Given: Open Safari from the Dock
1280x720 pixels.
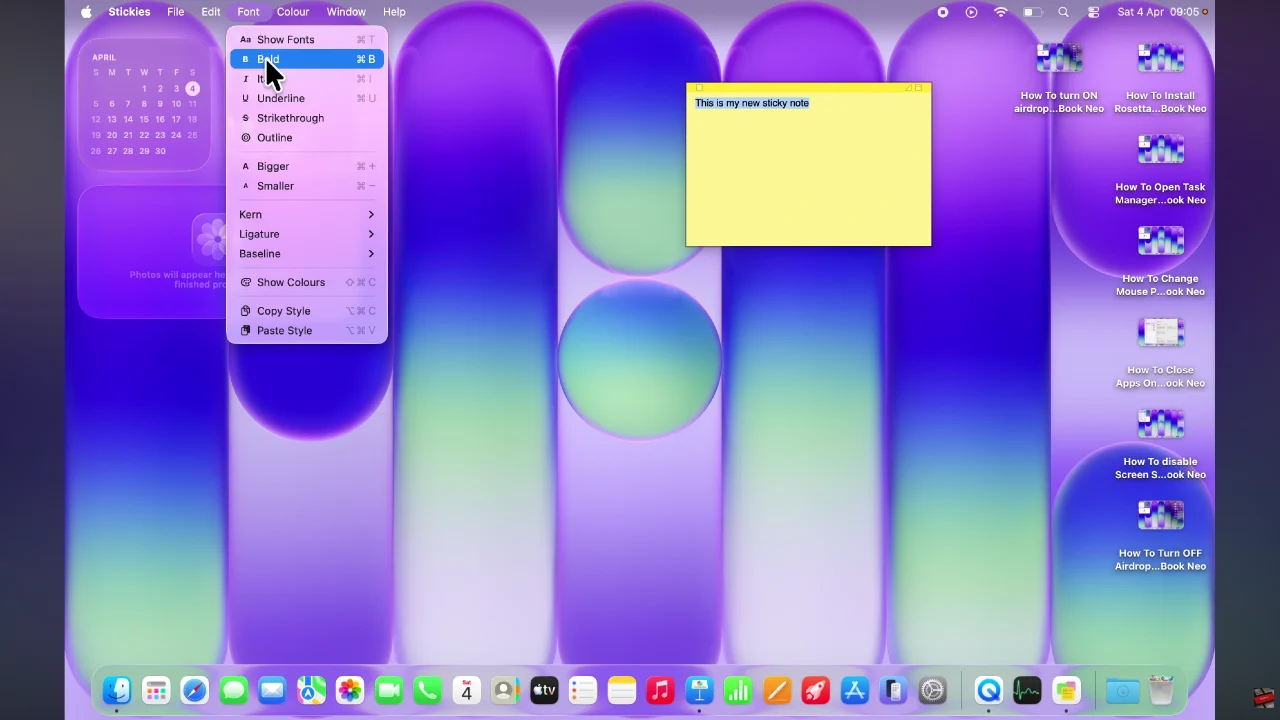Looking at the screenshot, I should click(x=195, y=690).
